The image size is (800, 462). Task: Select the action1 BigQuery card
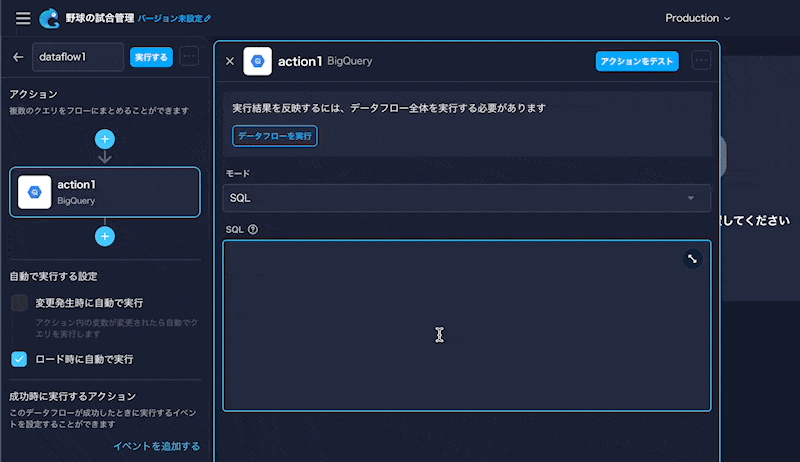(105, 192)
